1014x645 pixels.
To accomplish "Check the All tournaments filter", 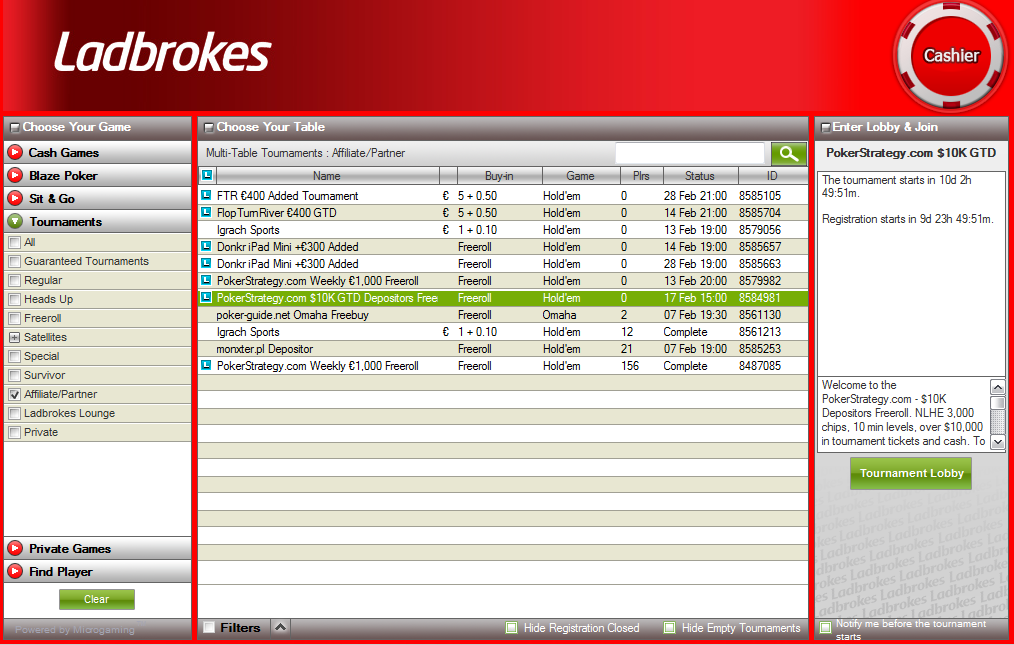I will pos(14,243).
